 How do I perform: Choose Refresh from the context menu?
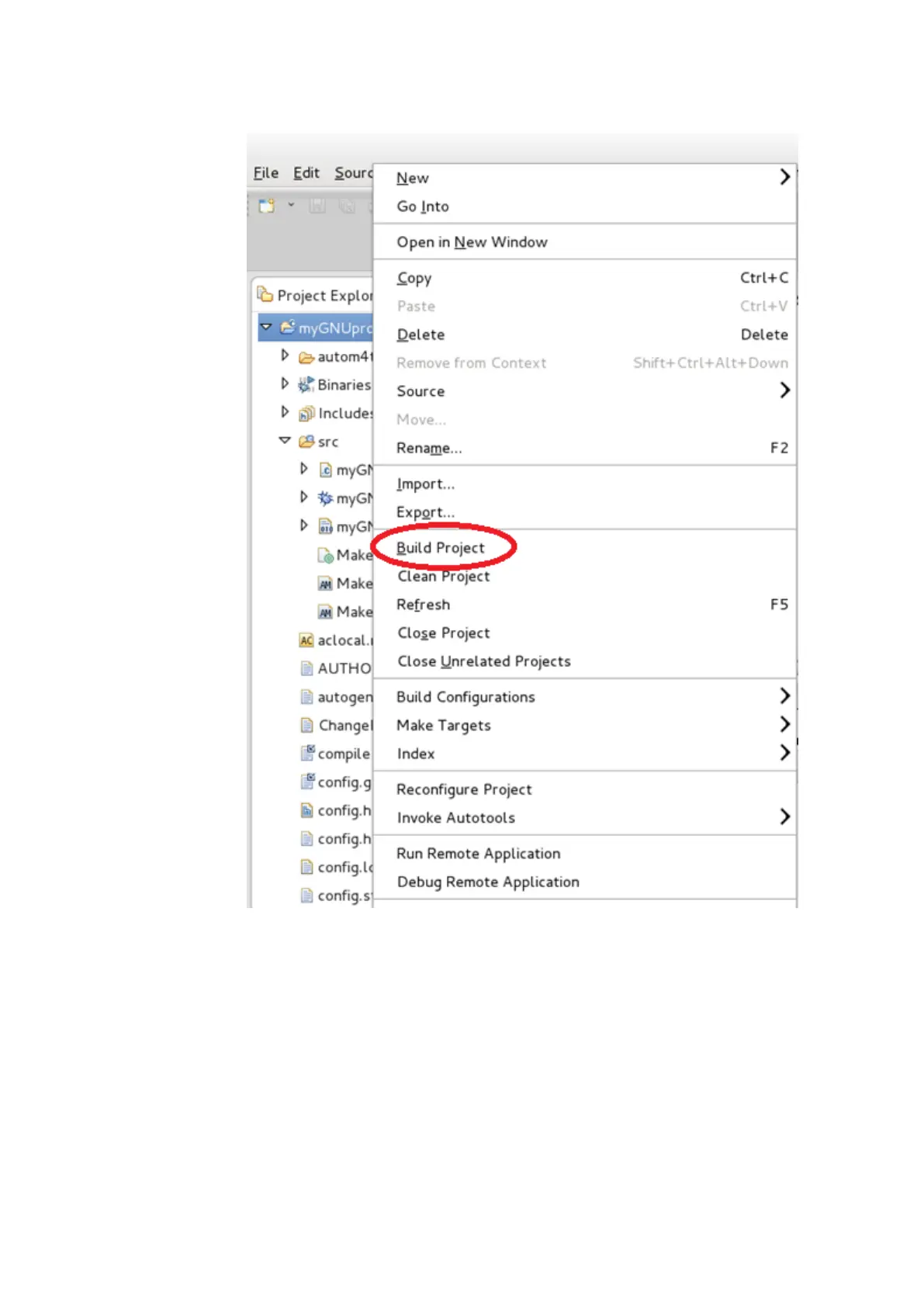(x=585, y=605)
